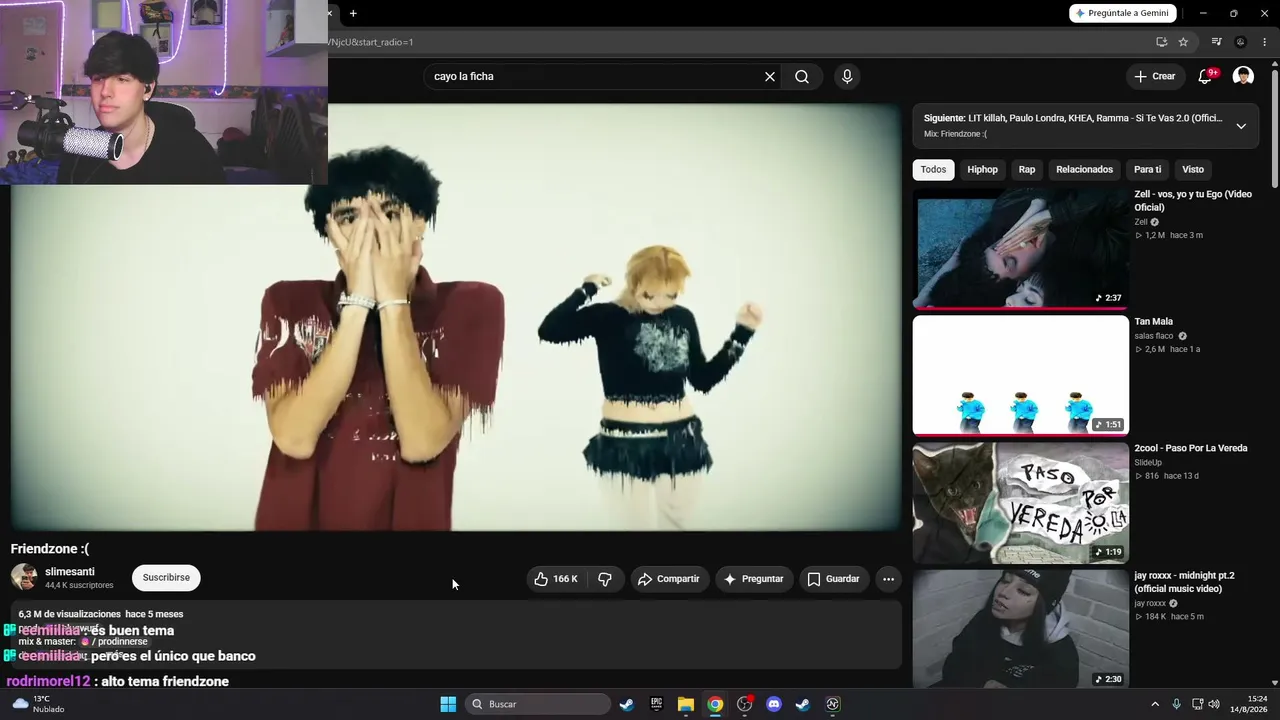
Task: Open jay roxxx midnight pt.2 thumbnail
Action: tap(1021, 629)
